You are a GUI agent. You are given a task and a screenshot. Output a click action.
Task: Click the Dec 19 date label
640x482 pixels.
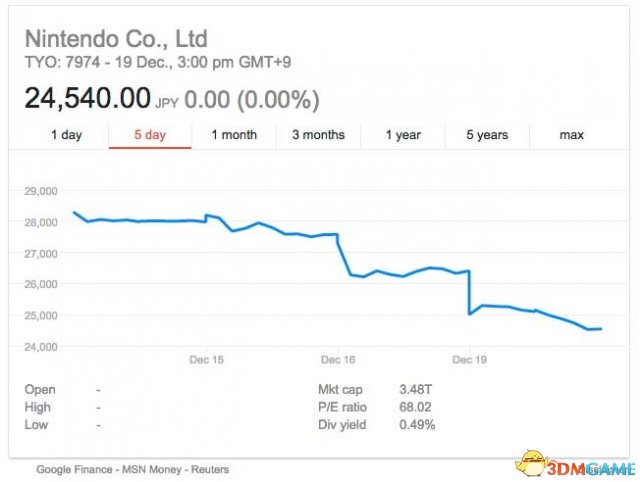point(470,359)
